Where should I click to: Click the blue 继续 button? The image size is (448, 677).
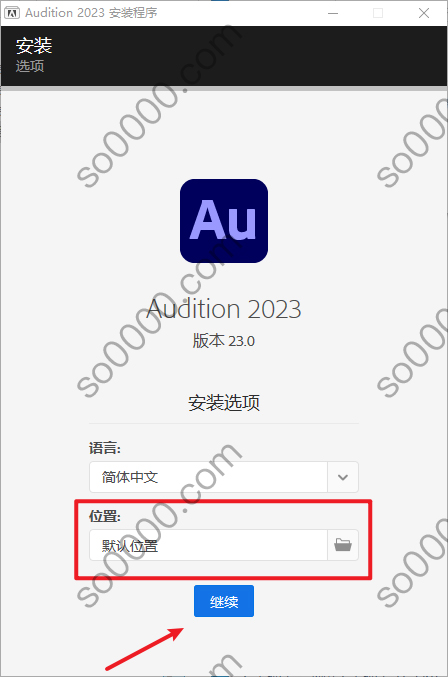224,601
